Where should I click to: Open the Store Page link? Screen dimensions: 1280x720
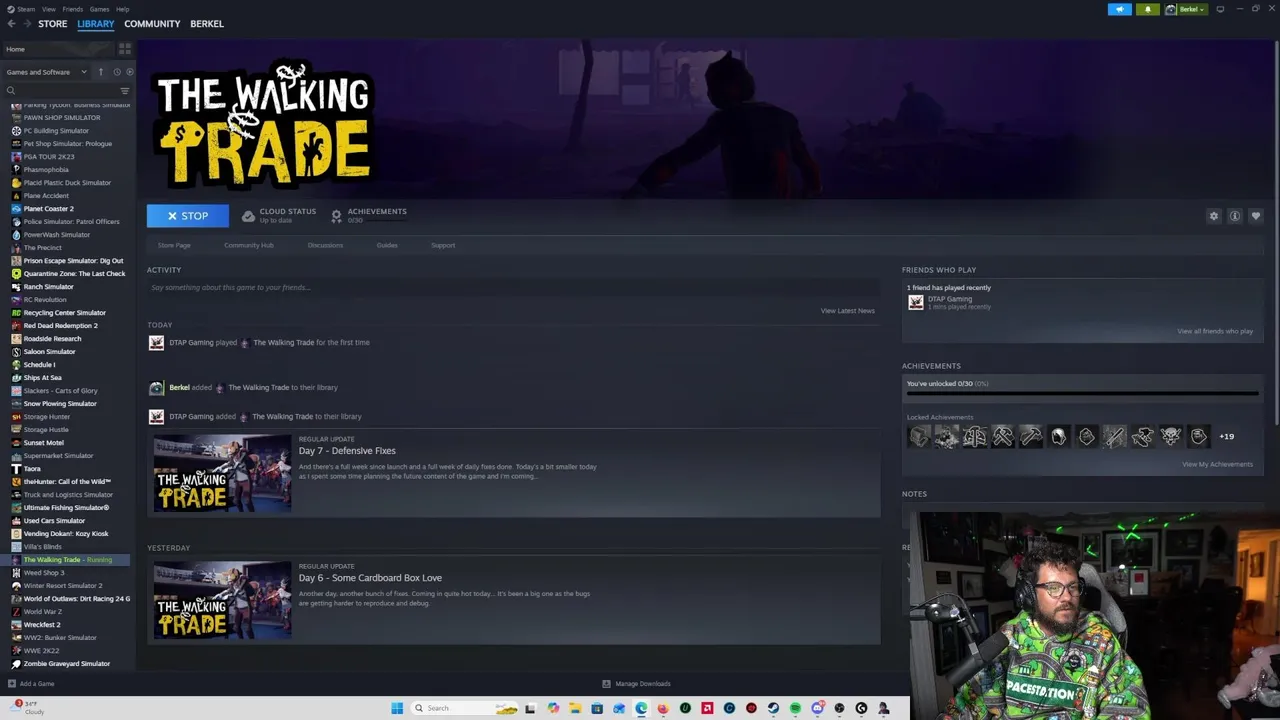(x=174, y=245)
